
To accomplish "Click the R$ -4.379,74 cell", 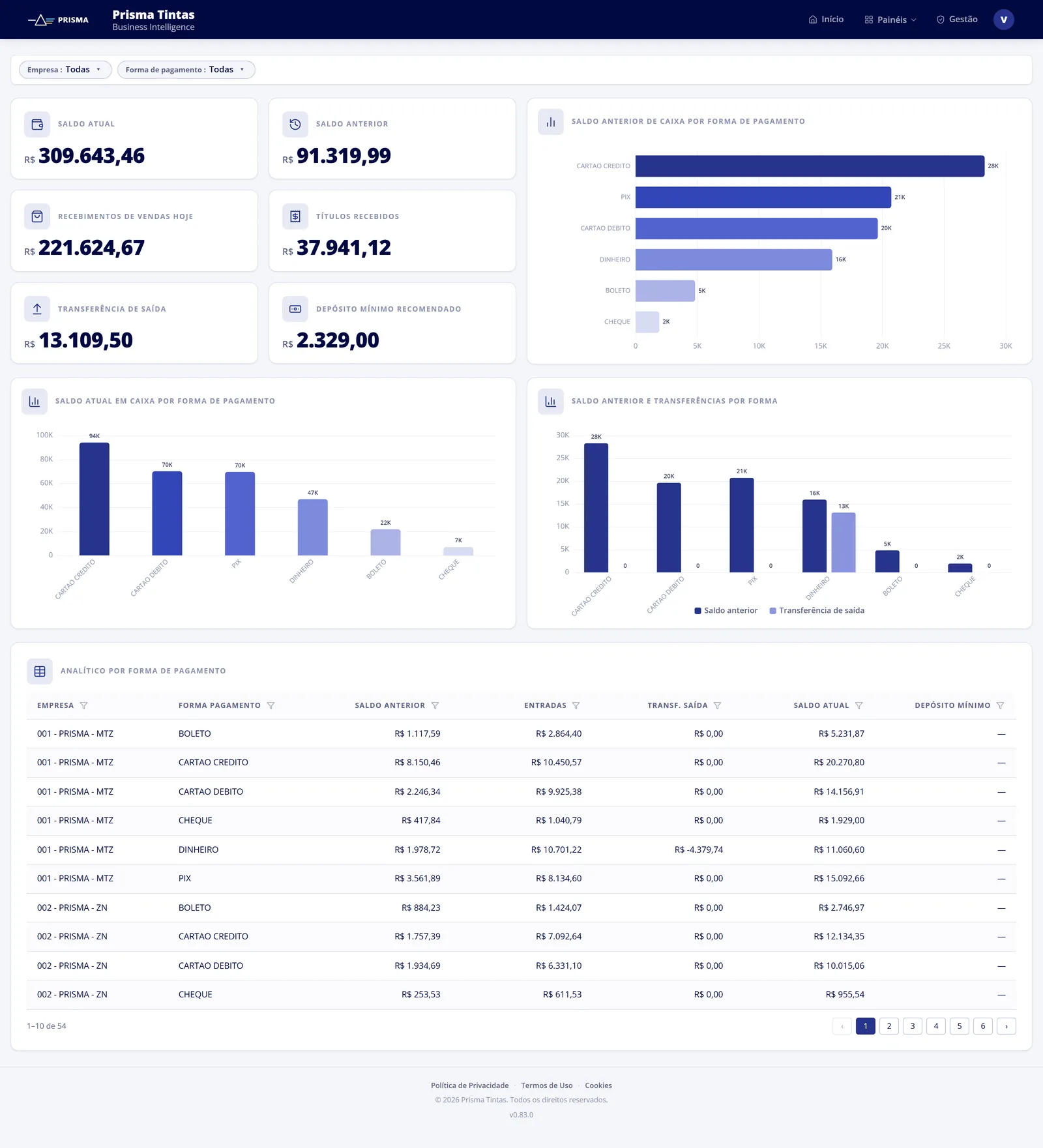I will (x=698, y=850).
